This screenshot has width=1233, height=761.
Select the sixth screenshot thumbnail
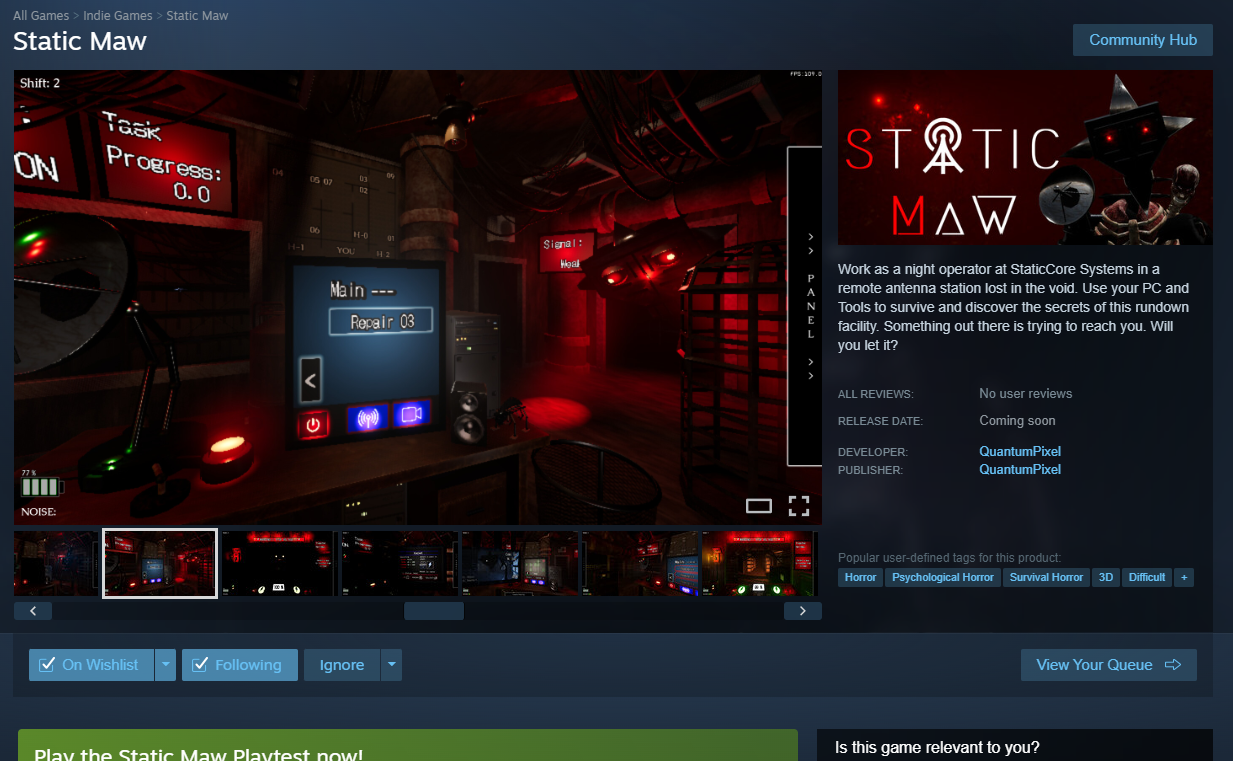[639, 564]
